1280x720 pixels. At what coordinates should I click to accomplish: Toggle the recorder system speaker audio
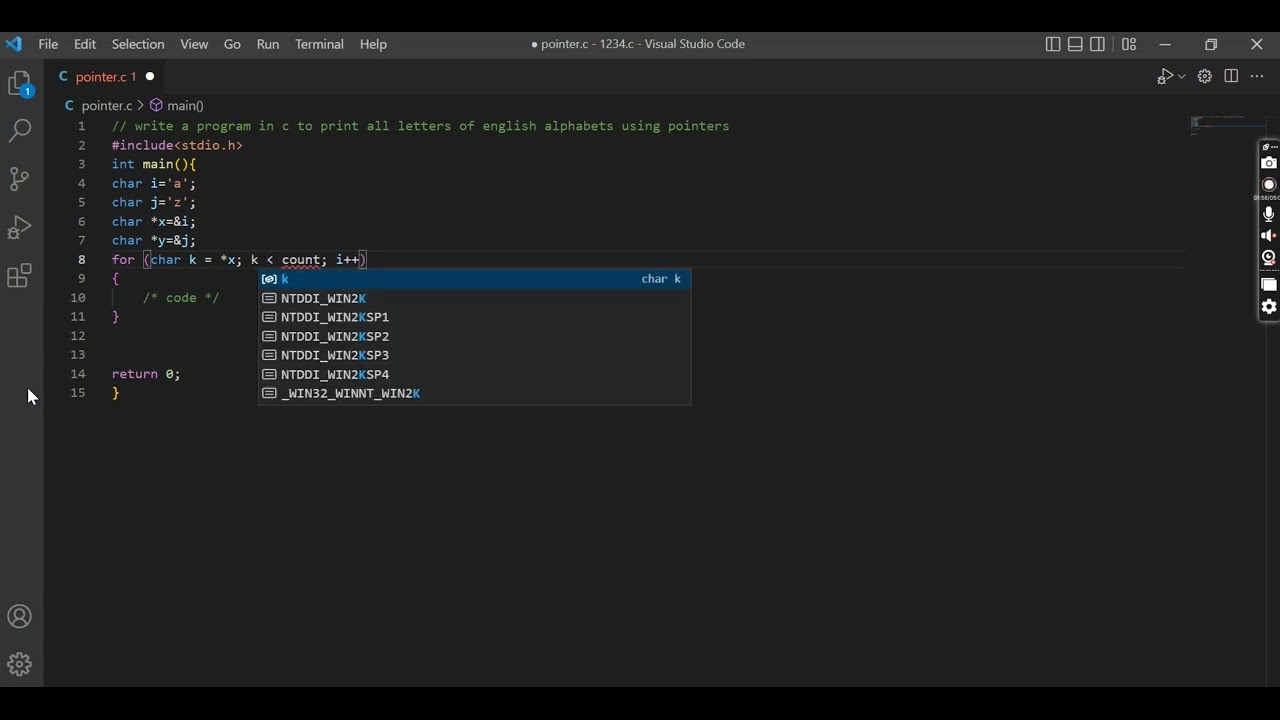click(x=1269, y=236)
